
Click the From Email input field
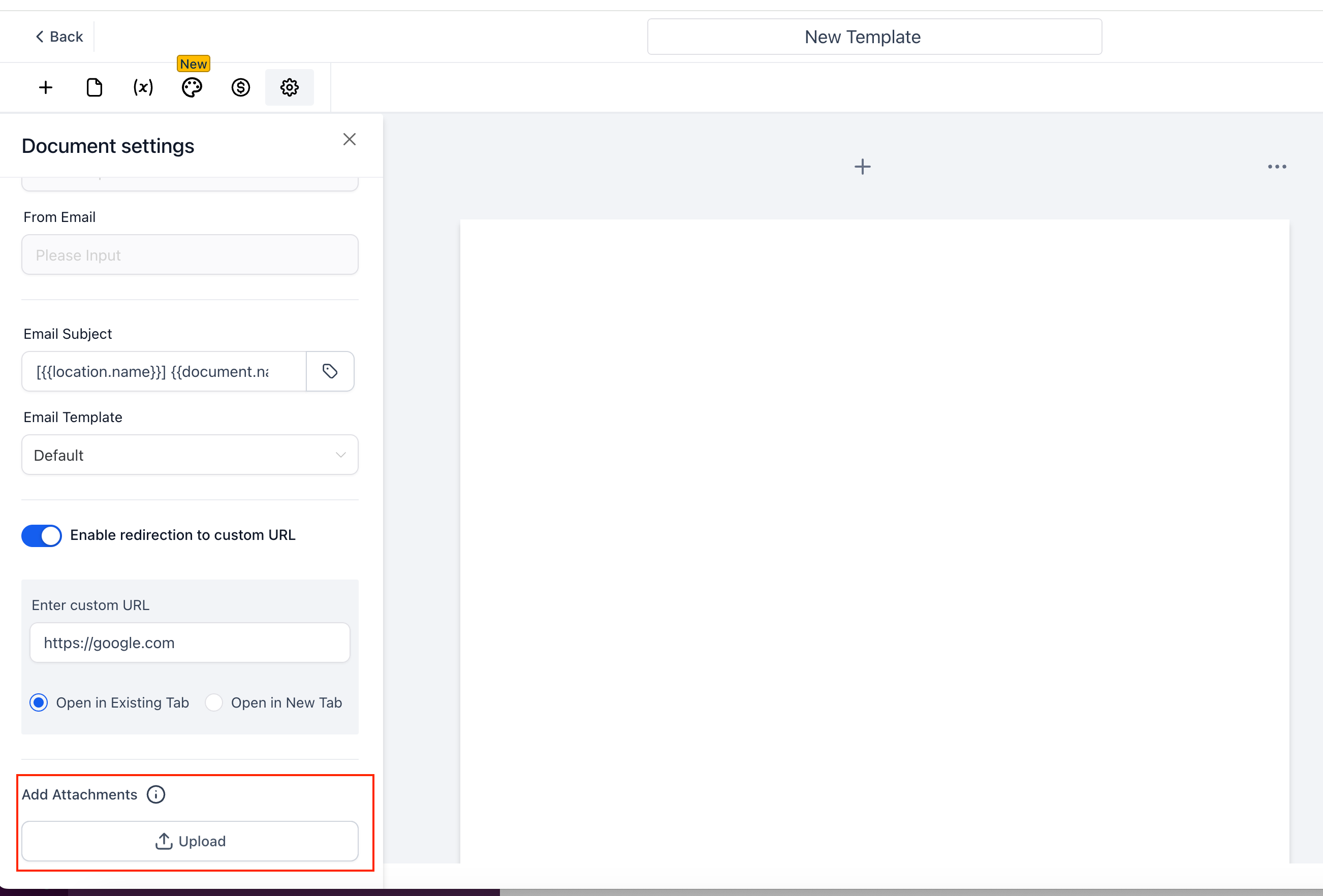[x=190, y=255]
